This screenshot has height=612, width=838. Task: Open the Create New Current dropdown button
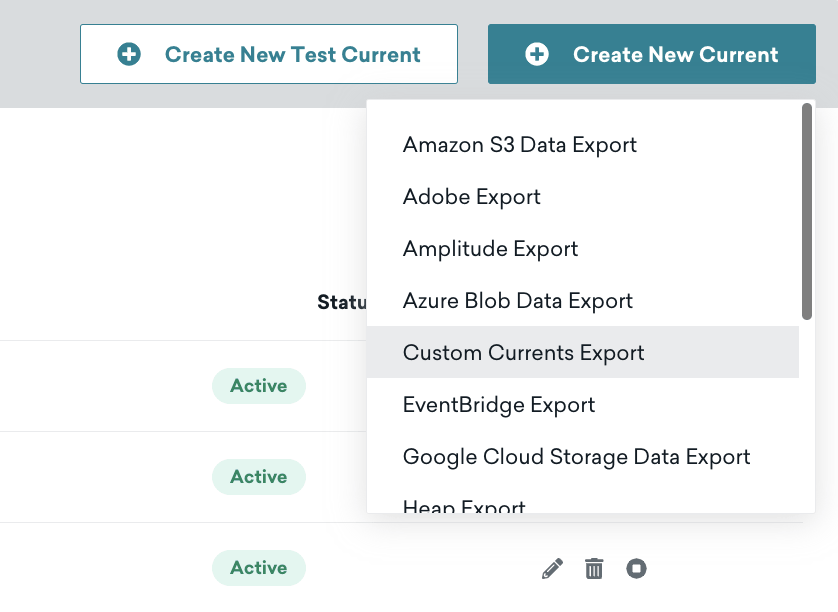coord(652,55)
